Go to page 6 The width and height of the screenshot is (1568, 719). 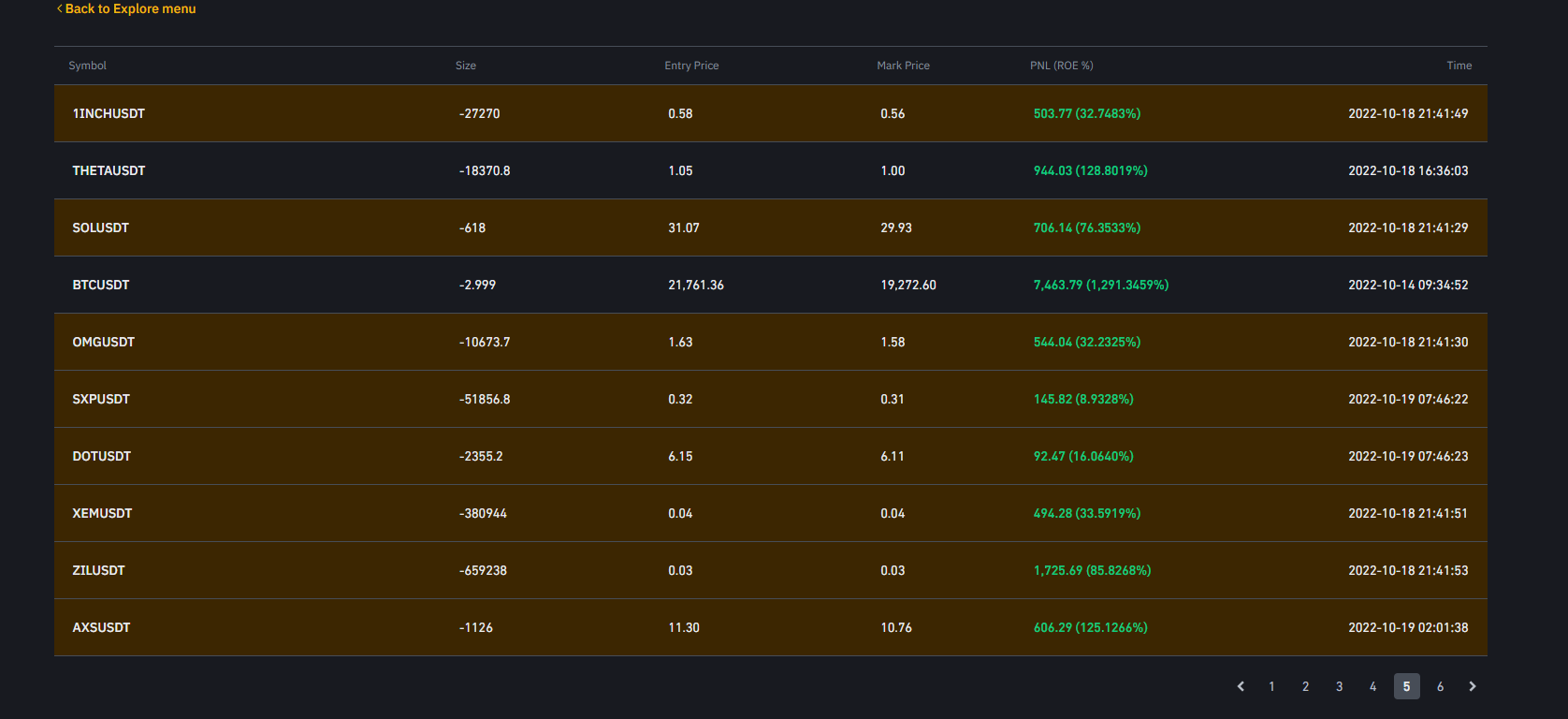coord(1440,686)
